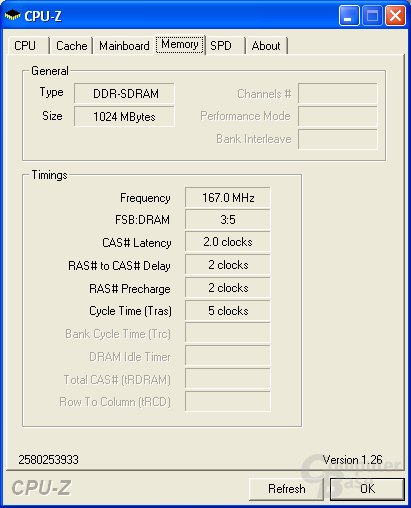Open the About tab
Screen dimensions: 411x508
(266, 46)
